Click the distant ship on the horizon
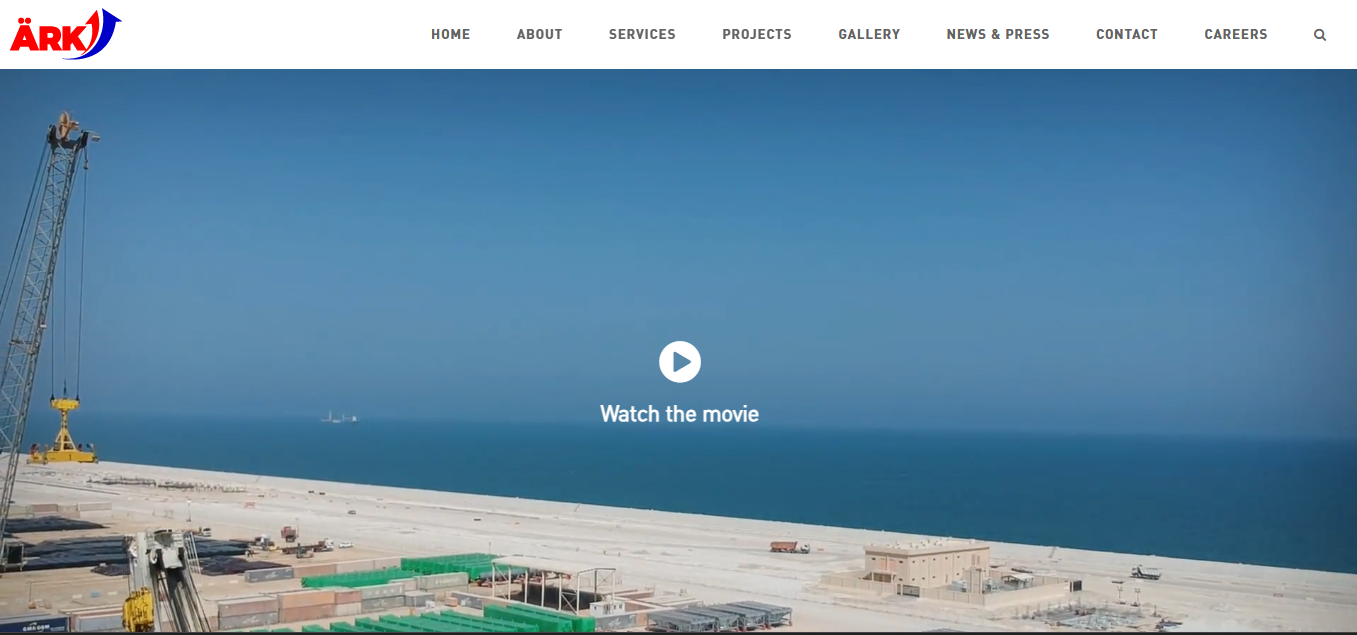The height and width of the screenshot is (635, 1357). [339, 417]
